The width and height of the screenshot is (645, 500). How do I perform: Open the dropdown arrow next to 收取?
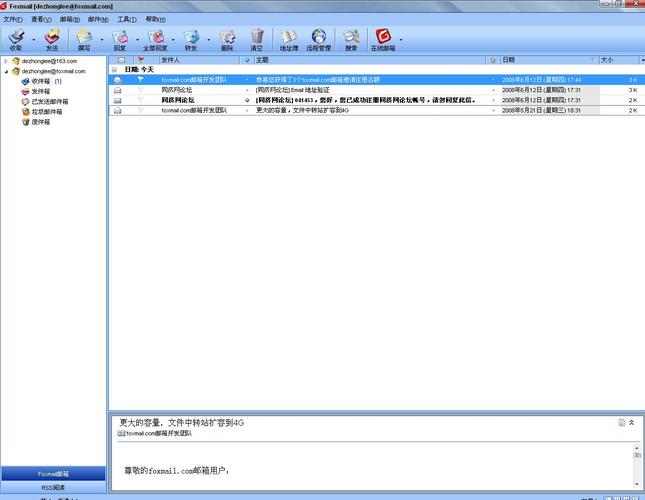(34, 40)
